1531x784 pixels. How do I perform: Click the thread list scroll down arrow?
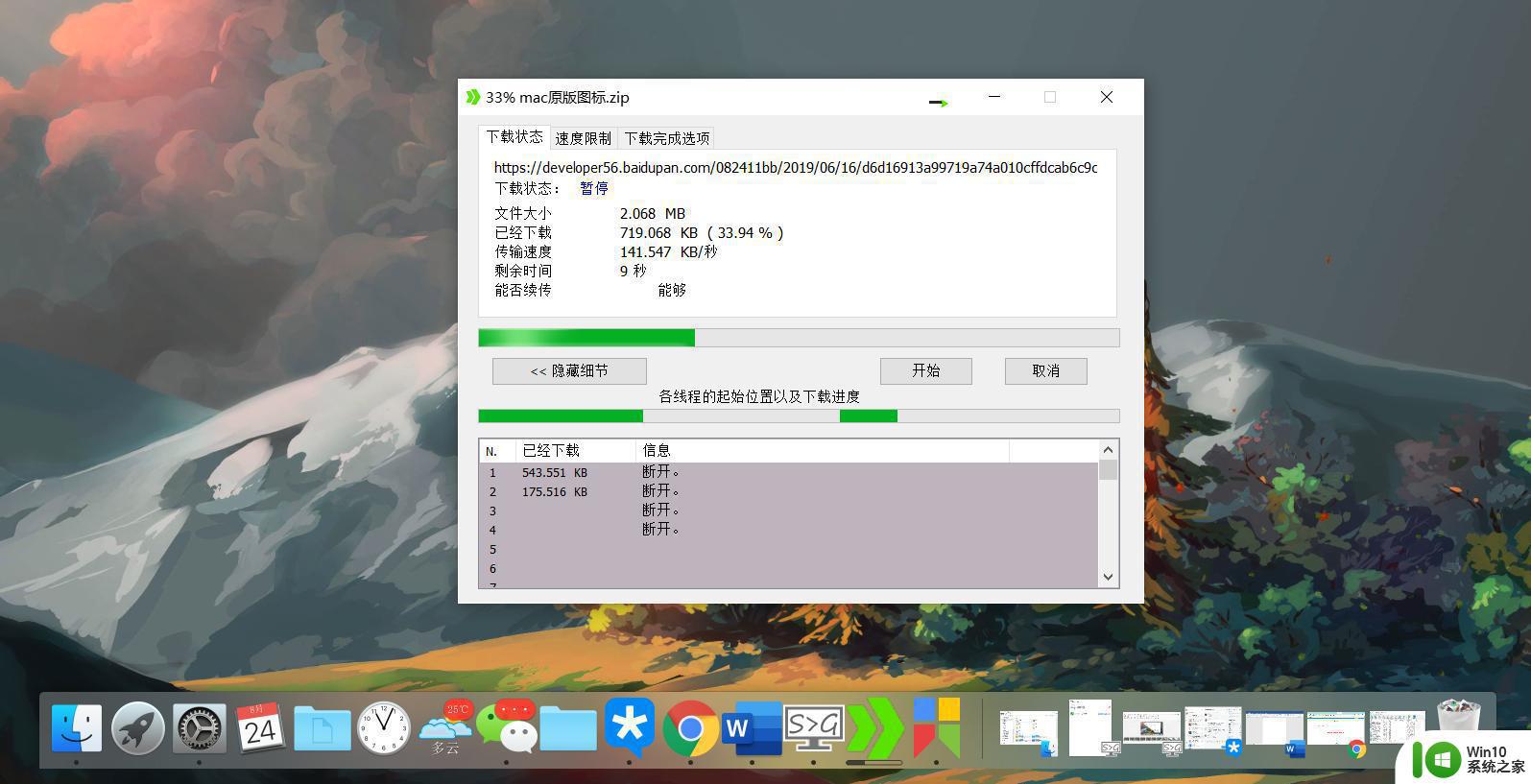point(1108,577)
